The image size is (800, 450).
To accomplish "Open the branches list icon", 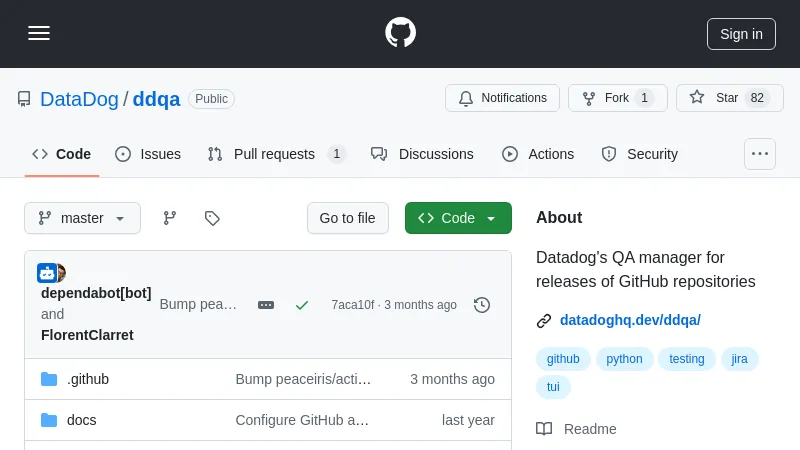I will coord(170,218).
